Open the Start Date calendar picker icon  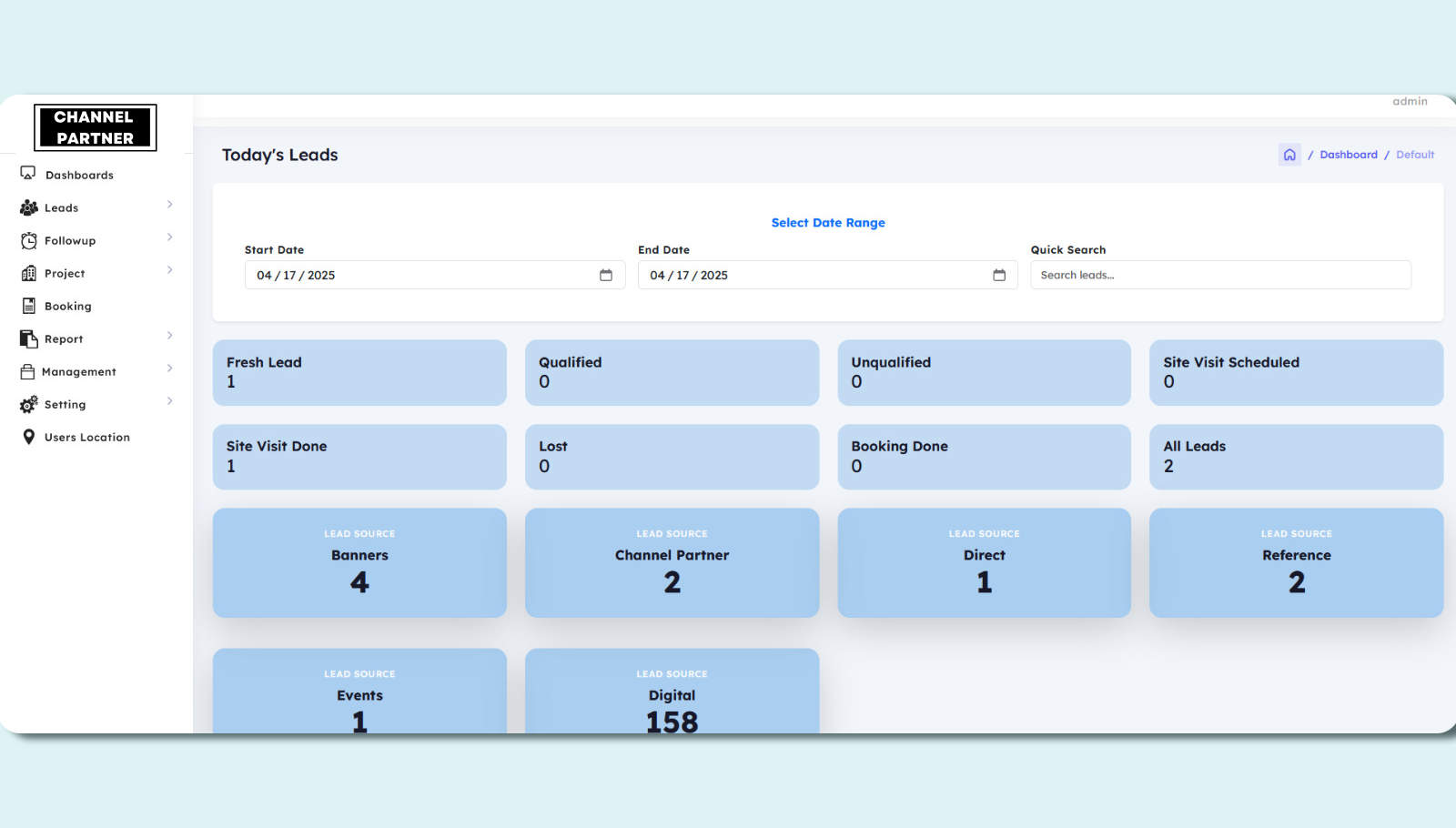tap(606, 275)
